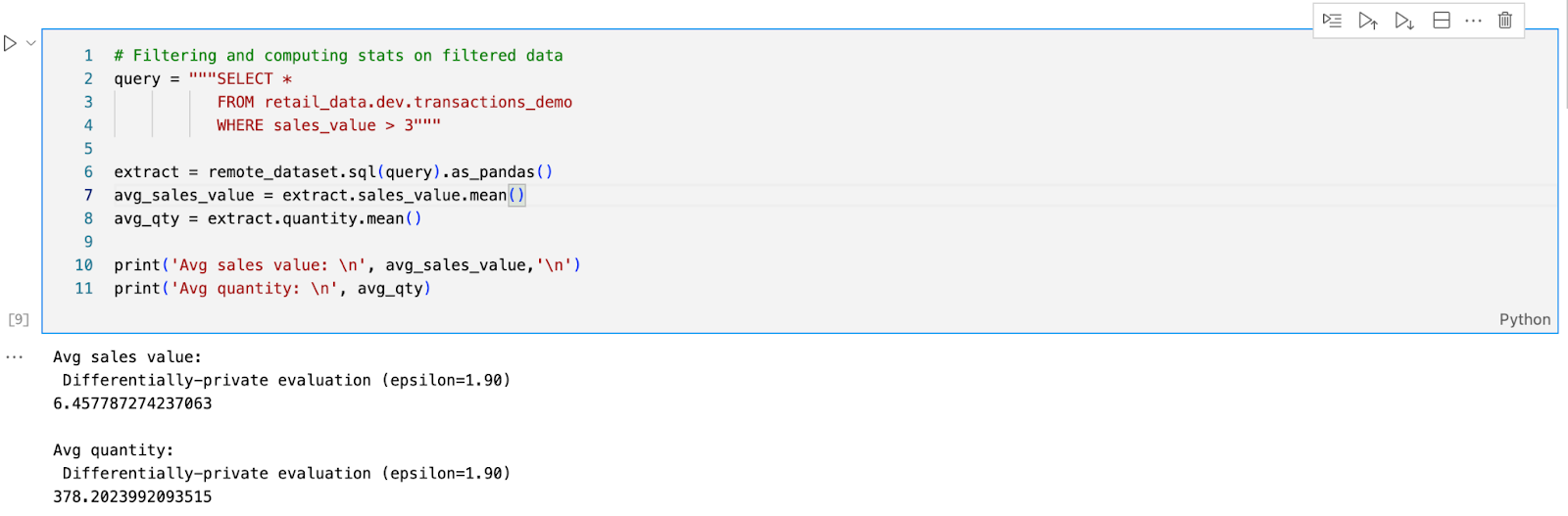Viewport: 1568px width, 516px height.
Task: Place cursor on the extract = remote_dataset.sql line
Action: coord(333,172)
